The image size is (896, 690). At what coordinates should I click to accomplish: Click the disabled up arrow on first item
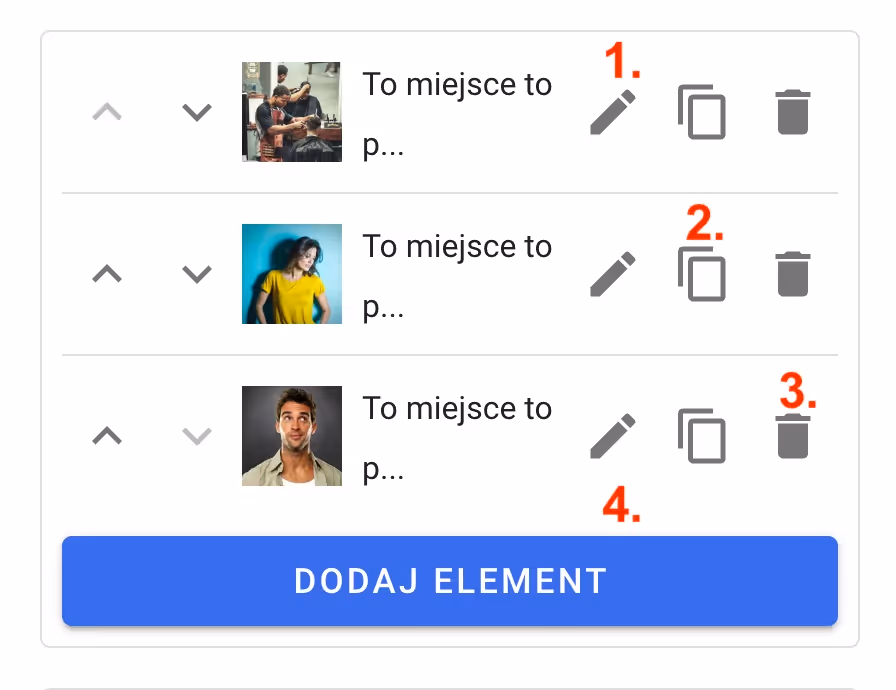point(107,112)
